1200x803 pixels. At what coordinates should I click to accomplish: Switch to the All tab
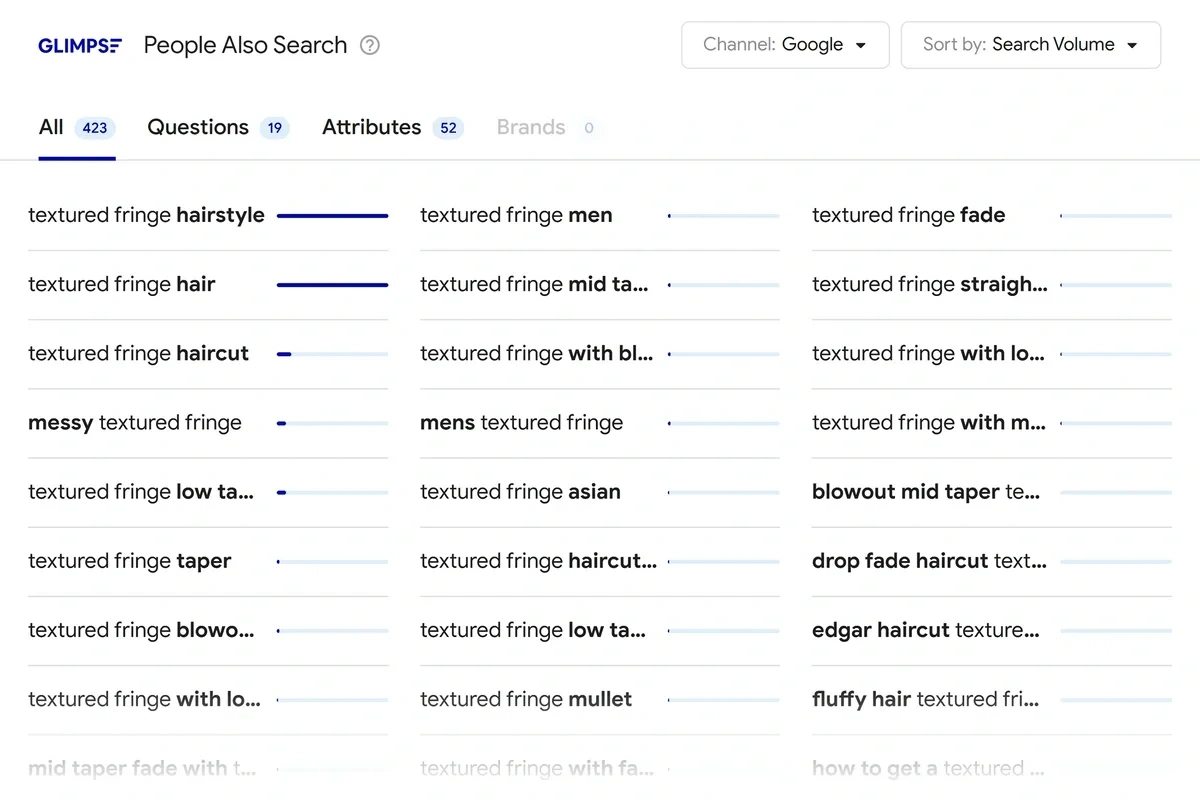tap(77, 128)
